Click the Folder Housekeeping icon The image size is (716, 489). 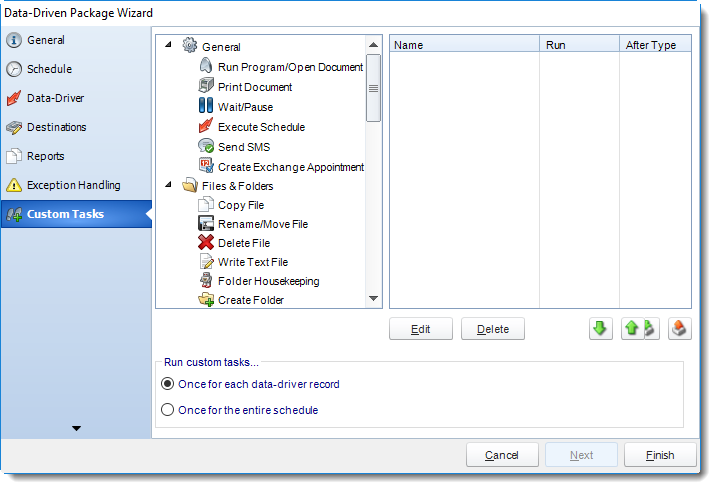(206, 280)
